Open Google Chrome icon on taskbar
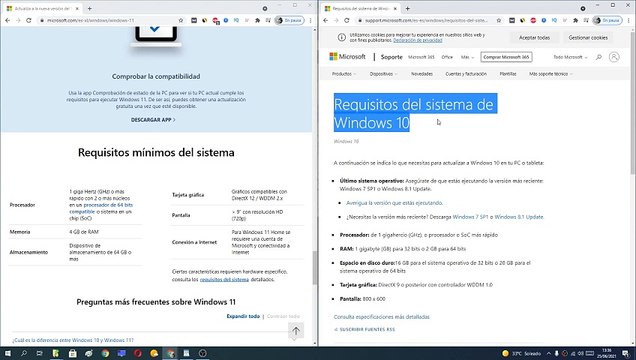 (x=105, y=354)
